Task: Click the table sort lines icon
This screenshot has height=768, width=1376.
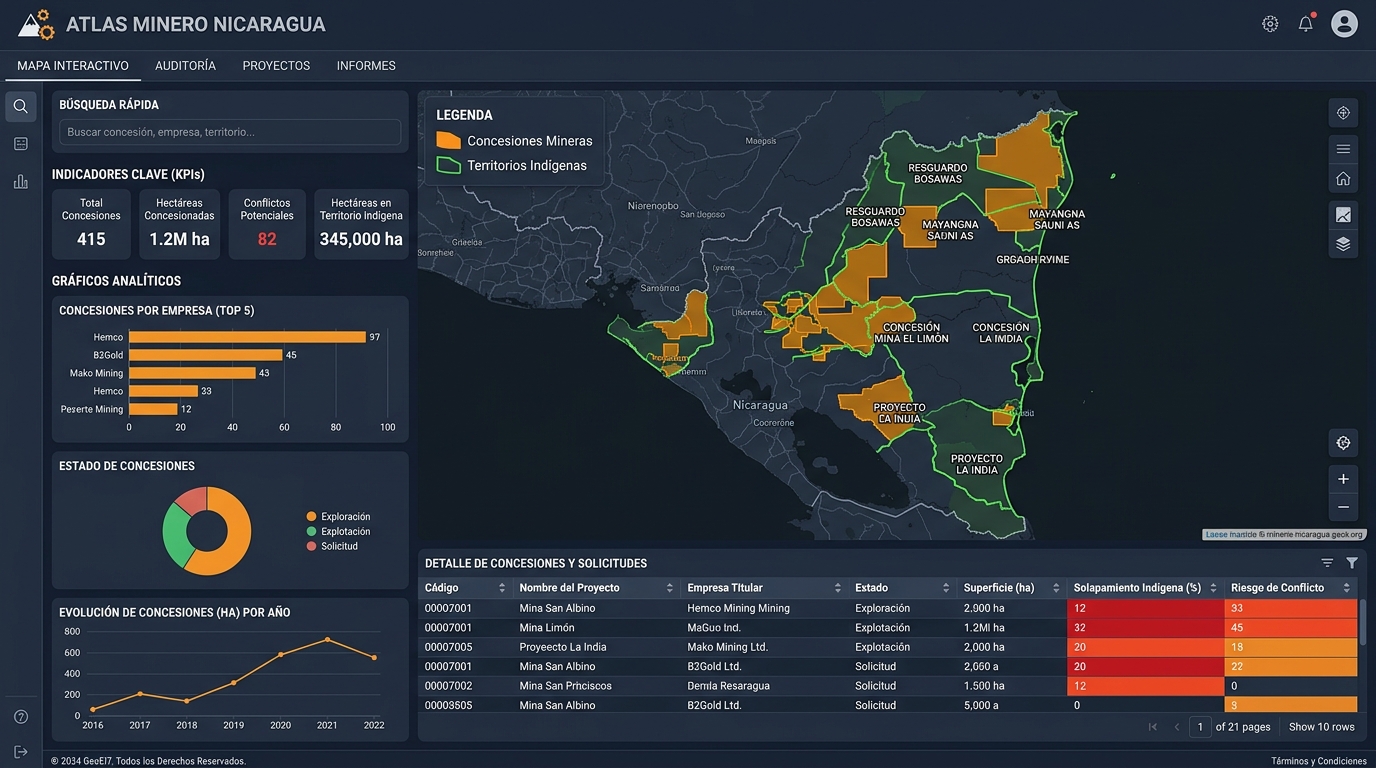Action: pyautogui.click(x=1327, y=563)
